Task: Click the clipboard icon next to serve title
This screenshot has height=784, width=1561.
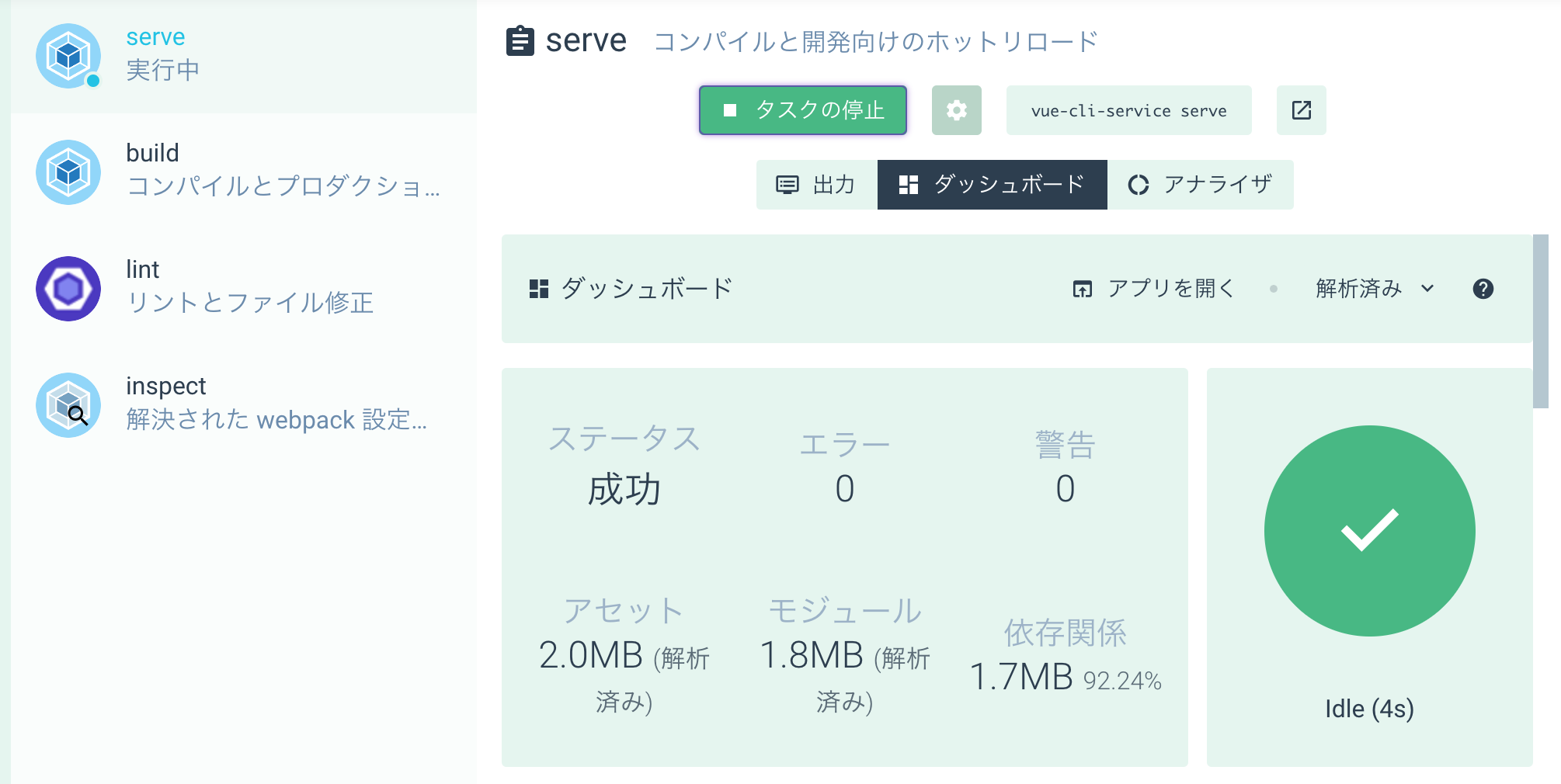Action: click(x=519, y=41)
